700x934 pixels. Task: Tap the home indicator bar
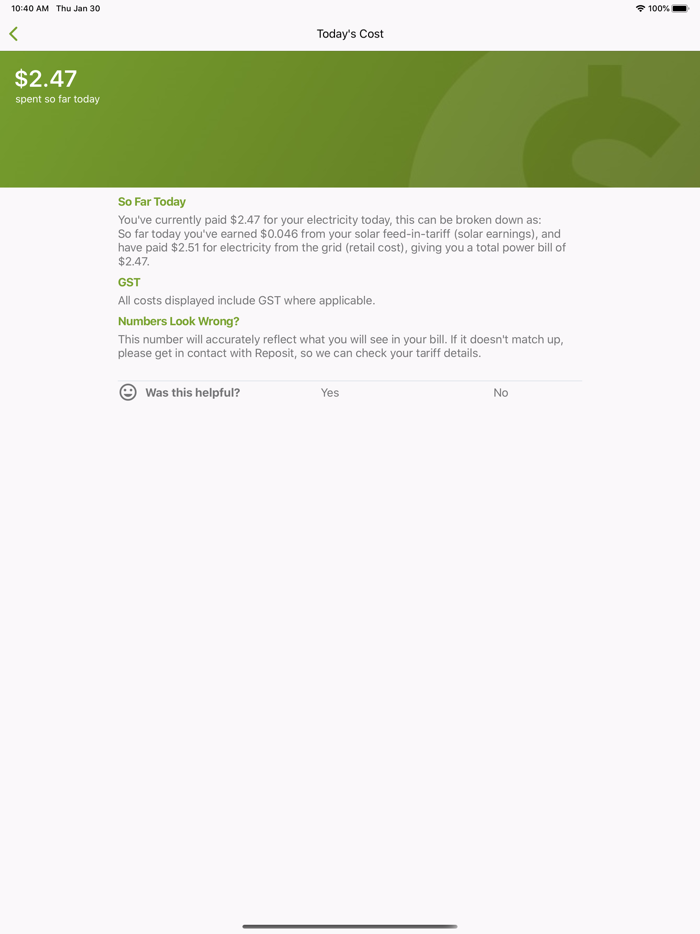pos(350,926)
